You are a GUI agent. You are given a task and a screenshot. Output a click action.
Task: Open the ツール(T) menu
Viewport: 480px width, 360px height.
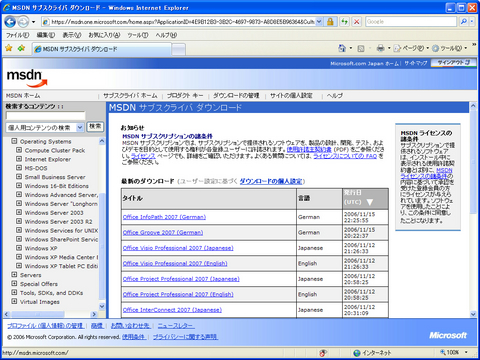coord(138,35)
